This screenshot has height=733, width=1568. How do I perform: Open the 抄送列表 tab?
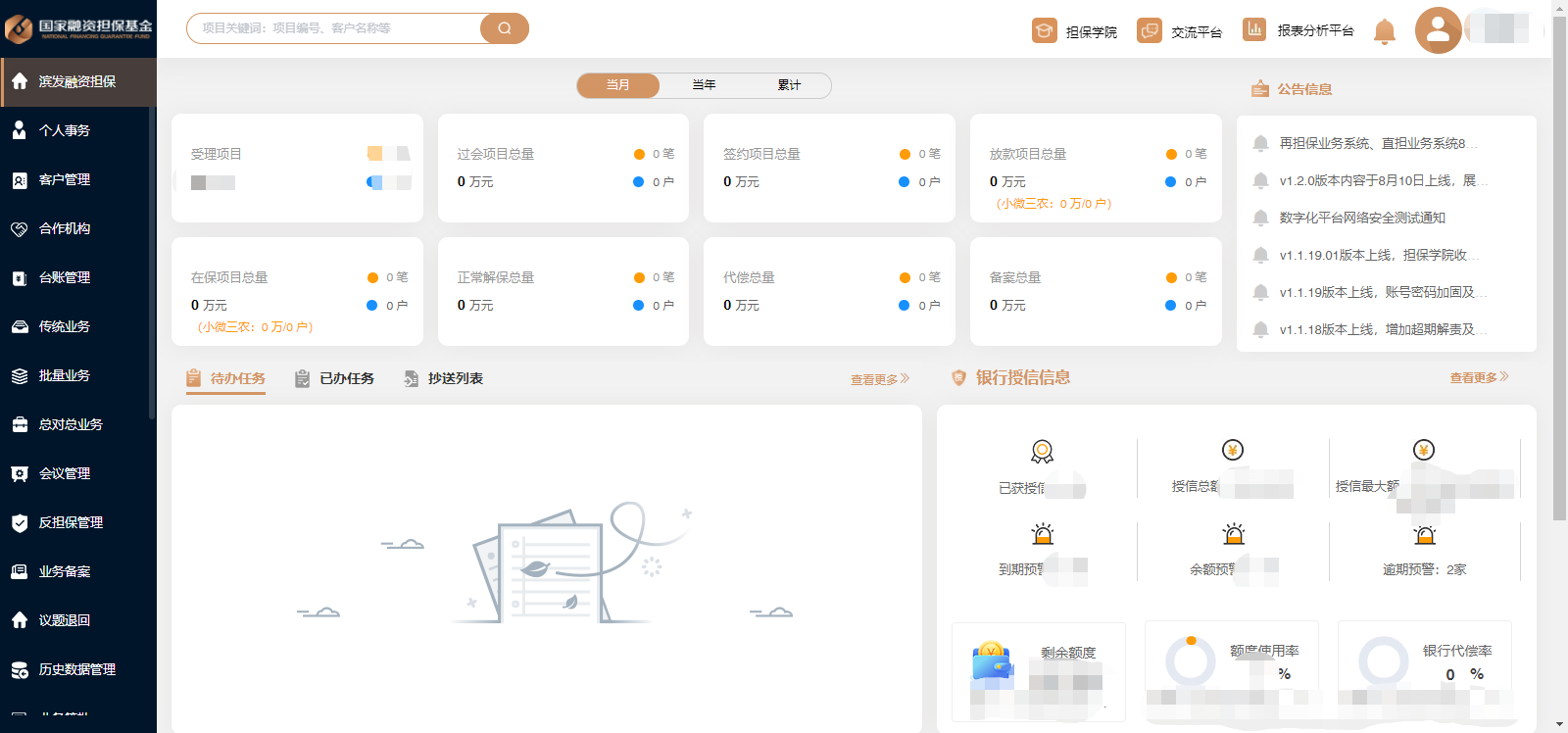(x=444, y=378)
